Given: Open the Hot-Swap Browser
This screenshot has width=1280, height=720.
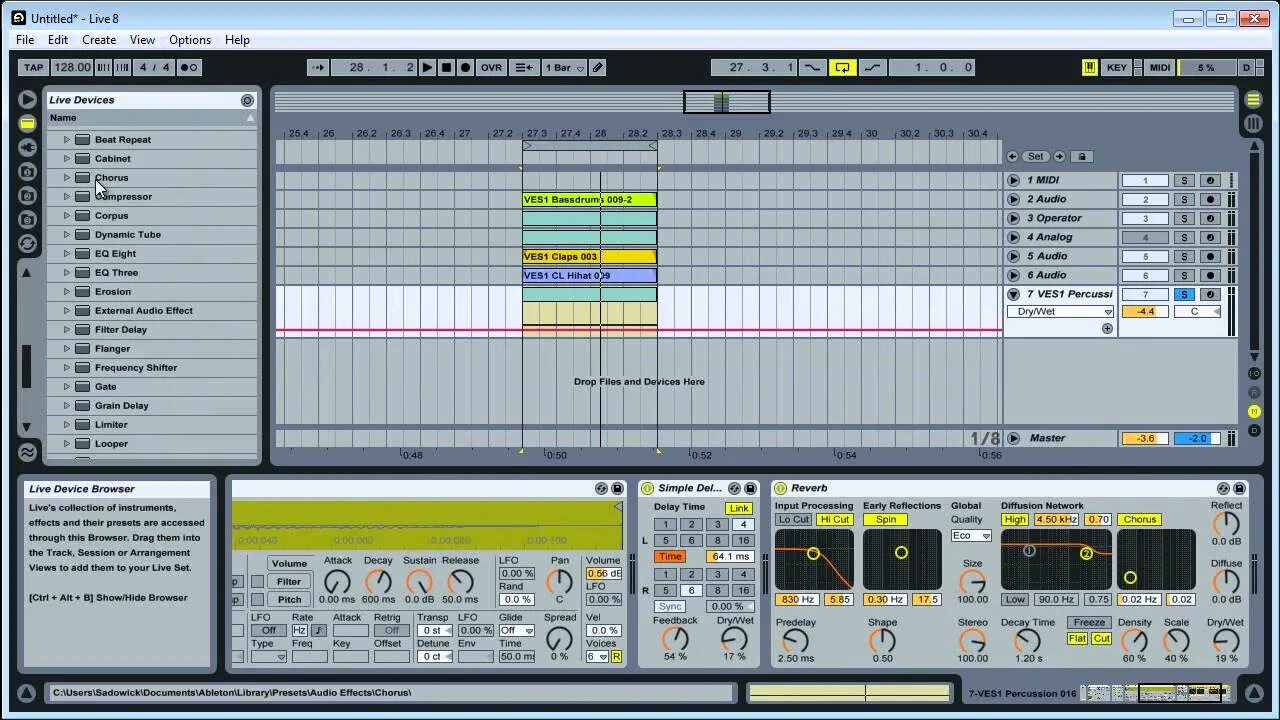Looking at the screenshot, I should [x=27, y=243].
